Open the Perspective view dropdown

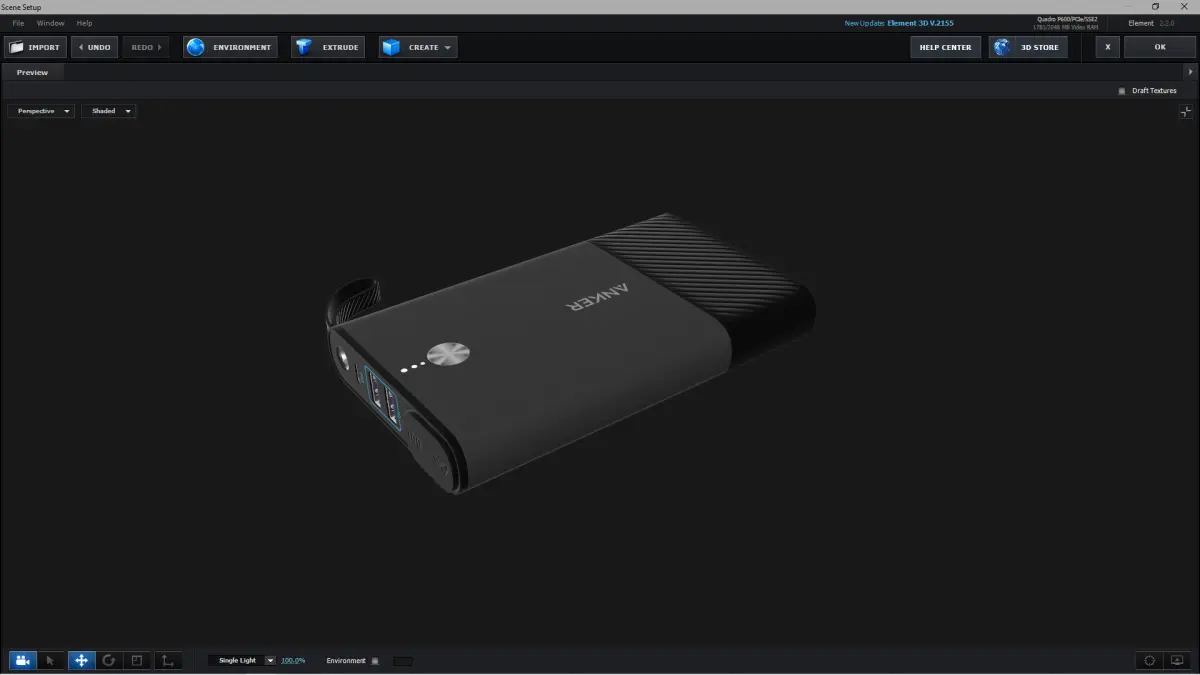click(41, 111)
